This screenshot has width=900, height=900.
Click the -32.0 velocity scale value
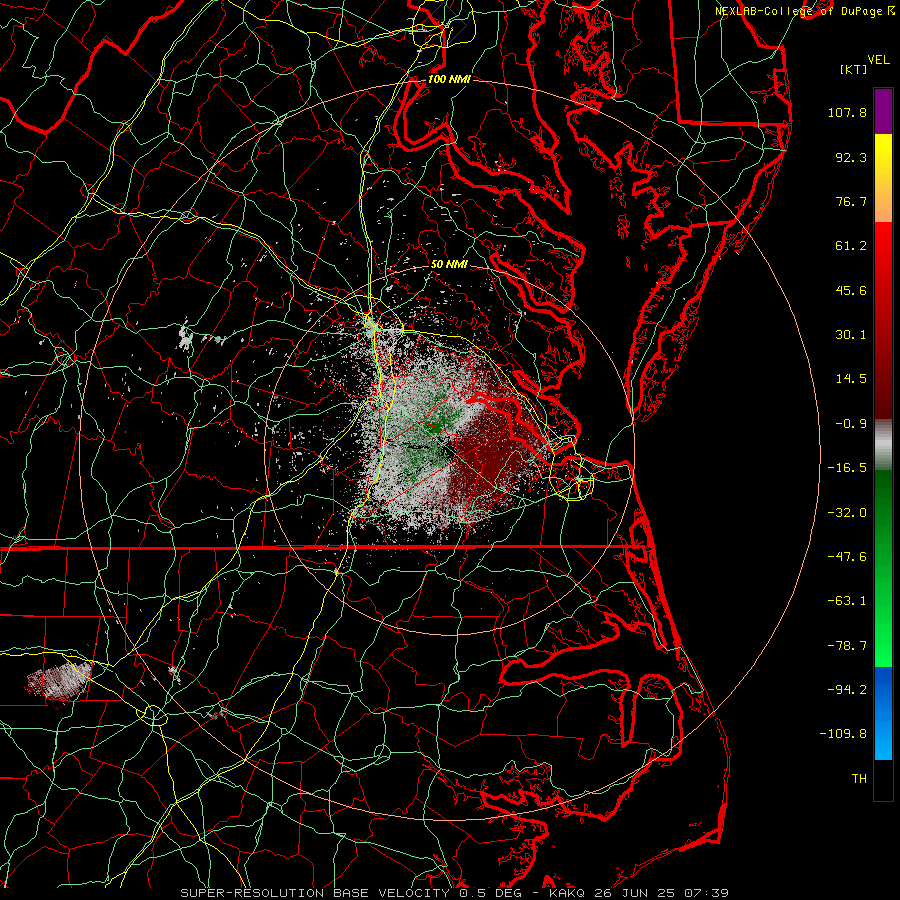847,512
